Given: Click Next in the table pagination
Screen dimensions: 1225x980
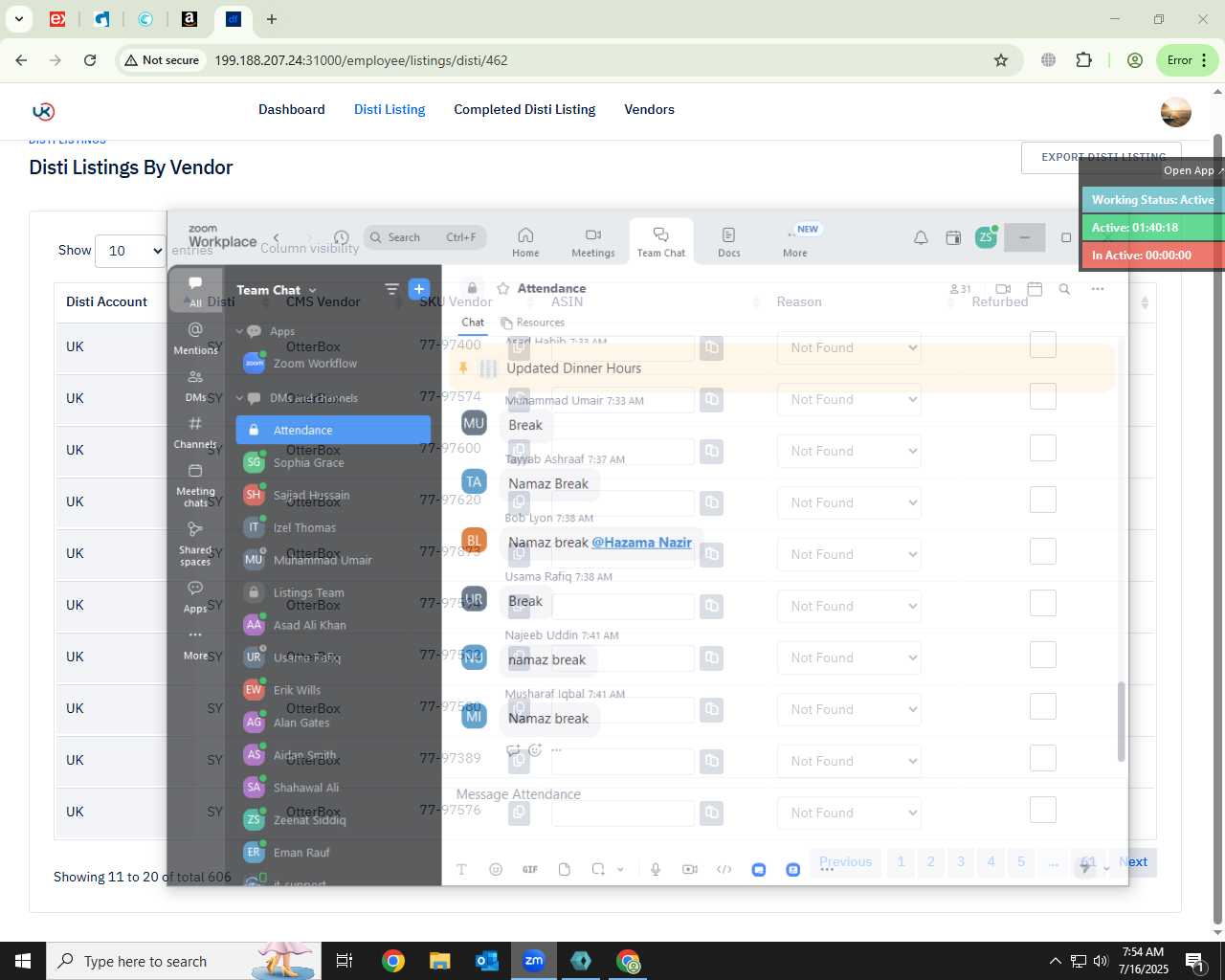Looking at the screenshot, I should (1133, 861).
